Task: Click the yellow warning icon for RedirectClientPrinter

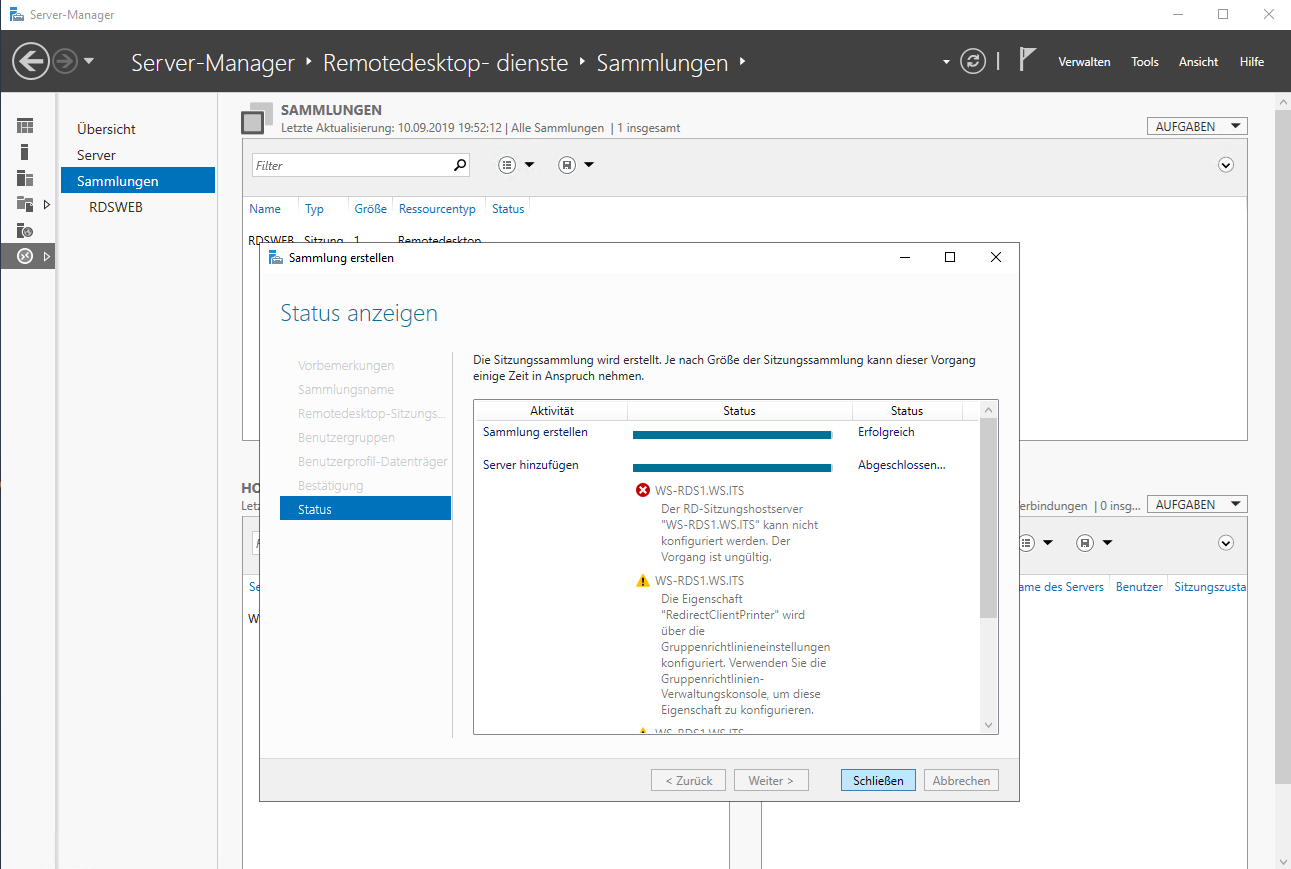Action: tap(643, 581)
